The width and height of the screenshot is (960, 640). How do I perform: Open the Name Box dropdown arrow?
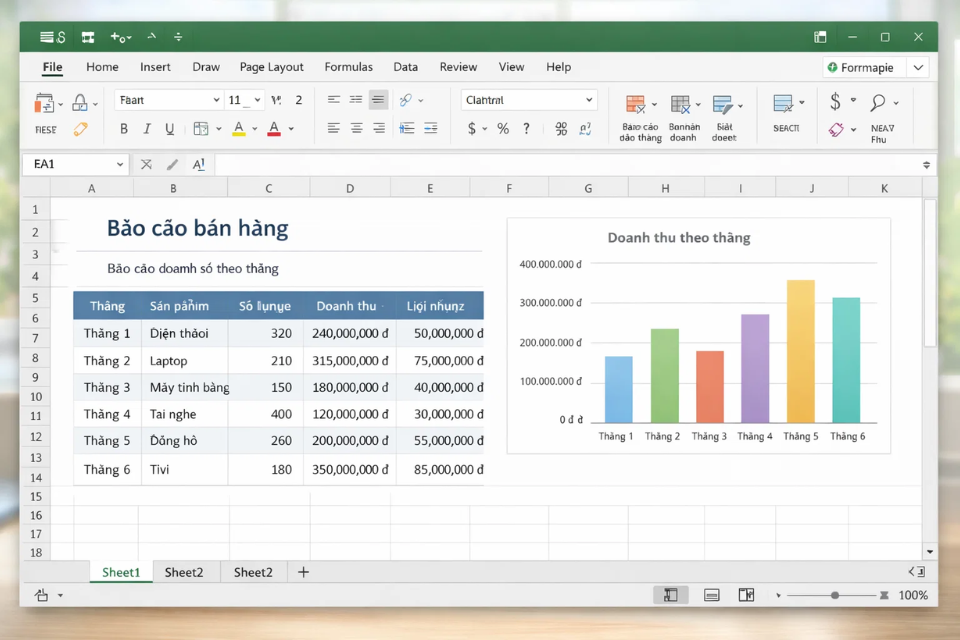point(120,163)
